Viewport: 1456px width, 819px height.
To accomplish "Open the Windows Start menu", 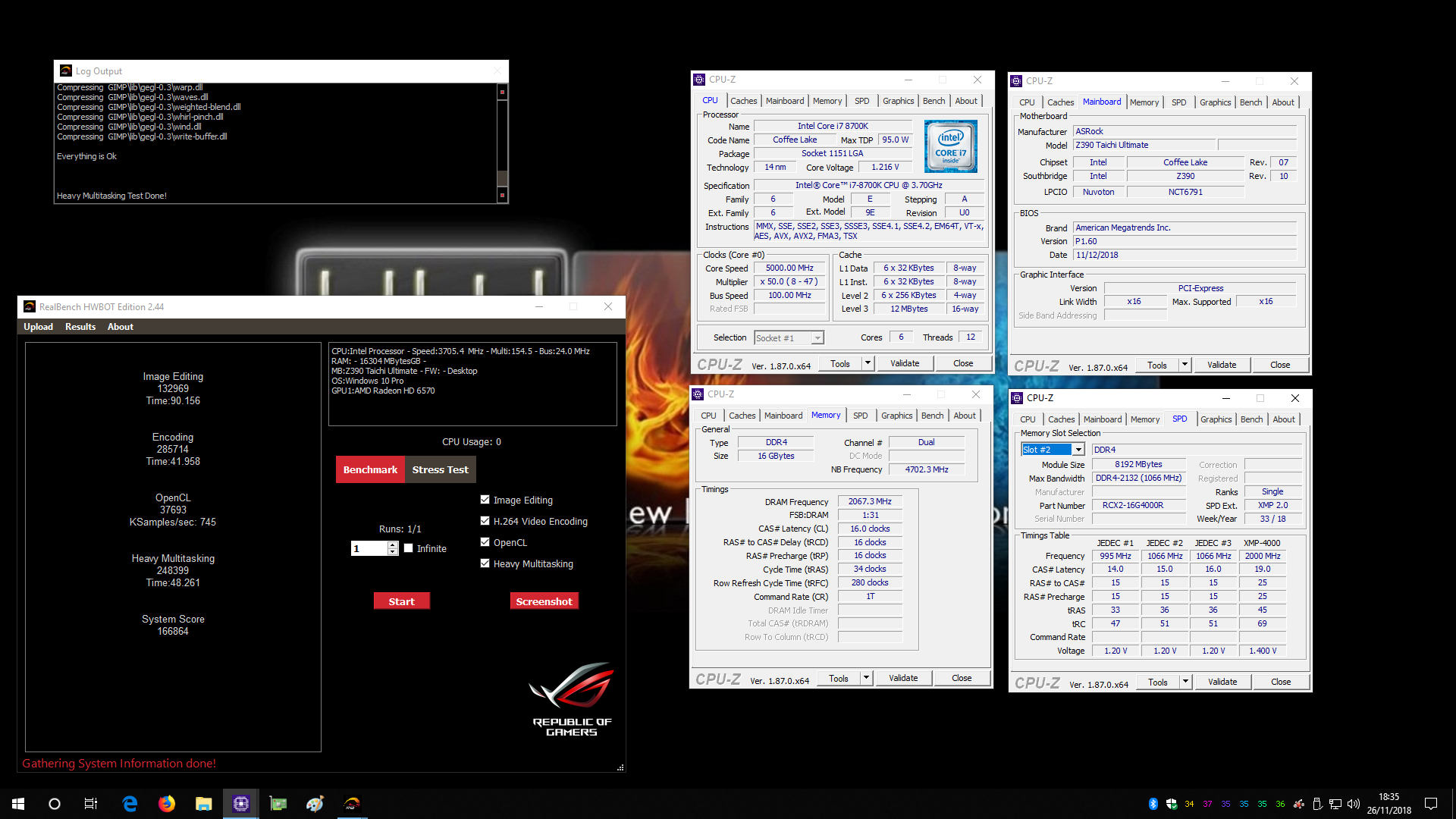I will pyautogui.click(x=18, y=804).
